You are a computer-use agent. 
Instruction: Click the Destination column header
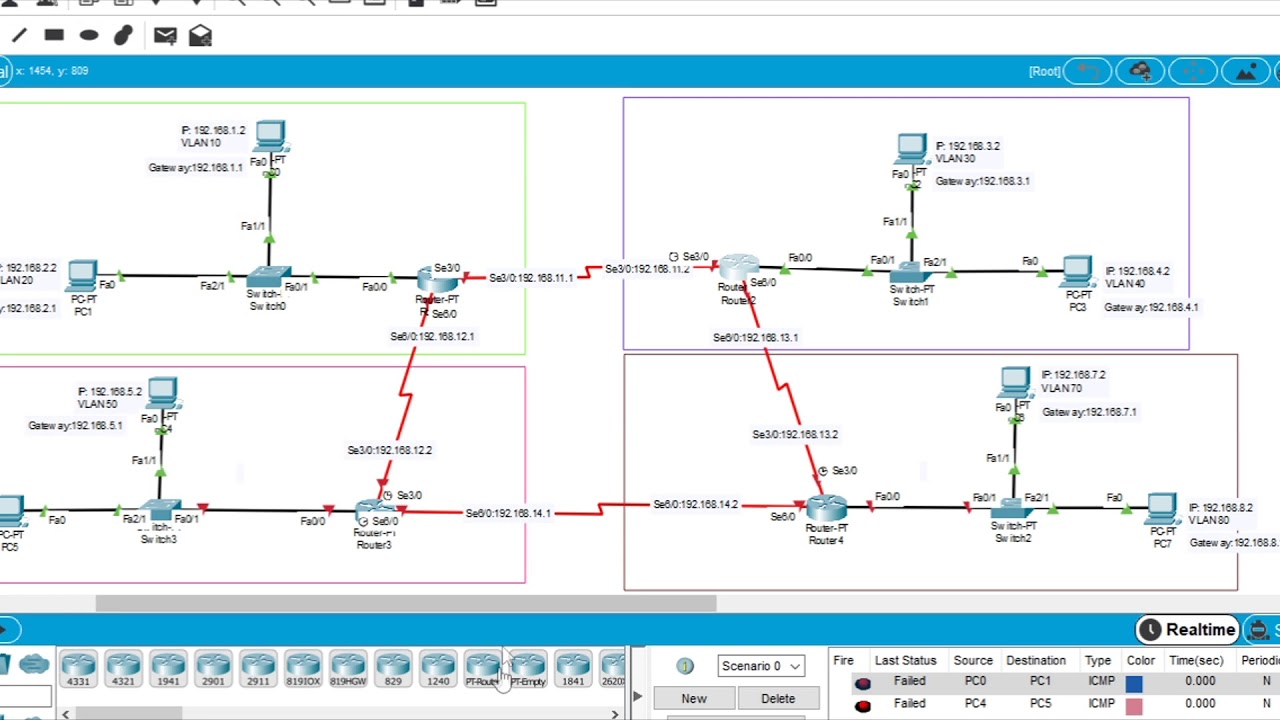click(1035, 661)
